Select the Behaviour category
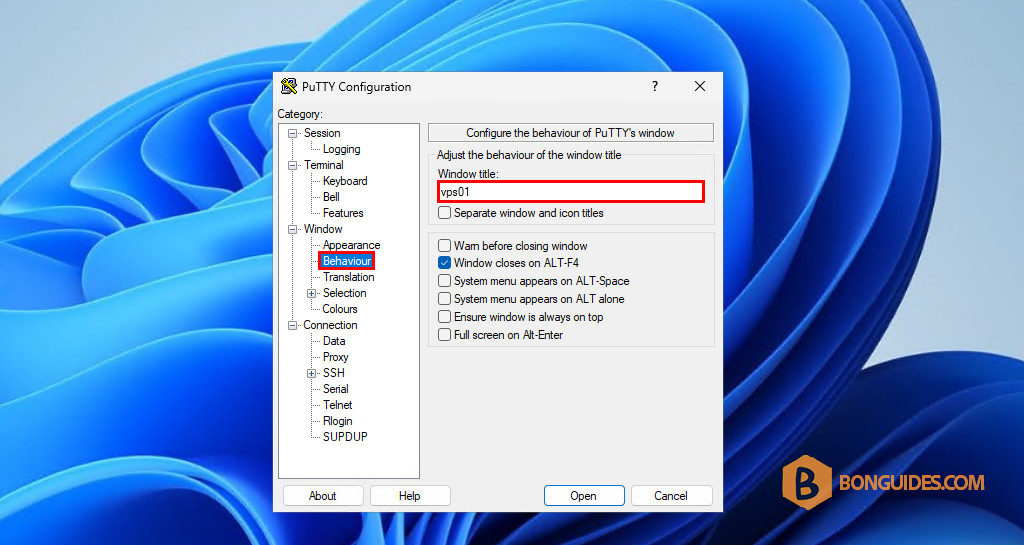Viewport: 1024px width, 545px height. [x=347, y=261]
